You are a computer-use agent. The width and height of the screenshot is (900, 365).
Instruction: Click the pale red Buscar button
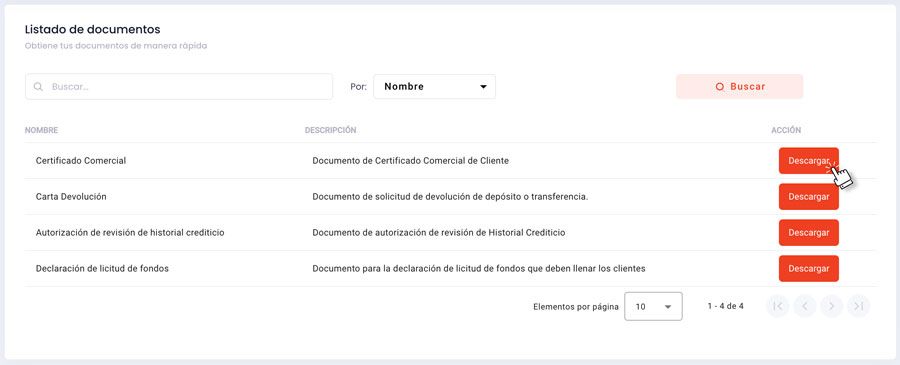coord(739,87)
